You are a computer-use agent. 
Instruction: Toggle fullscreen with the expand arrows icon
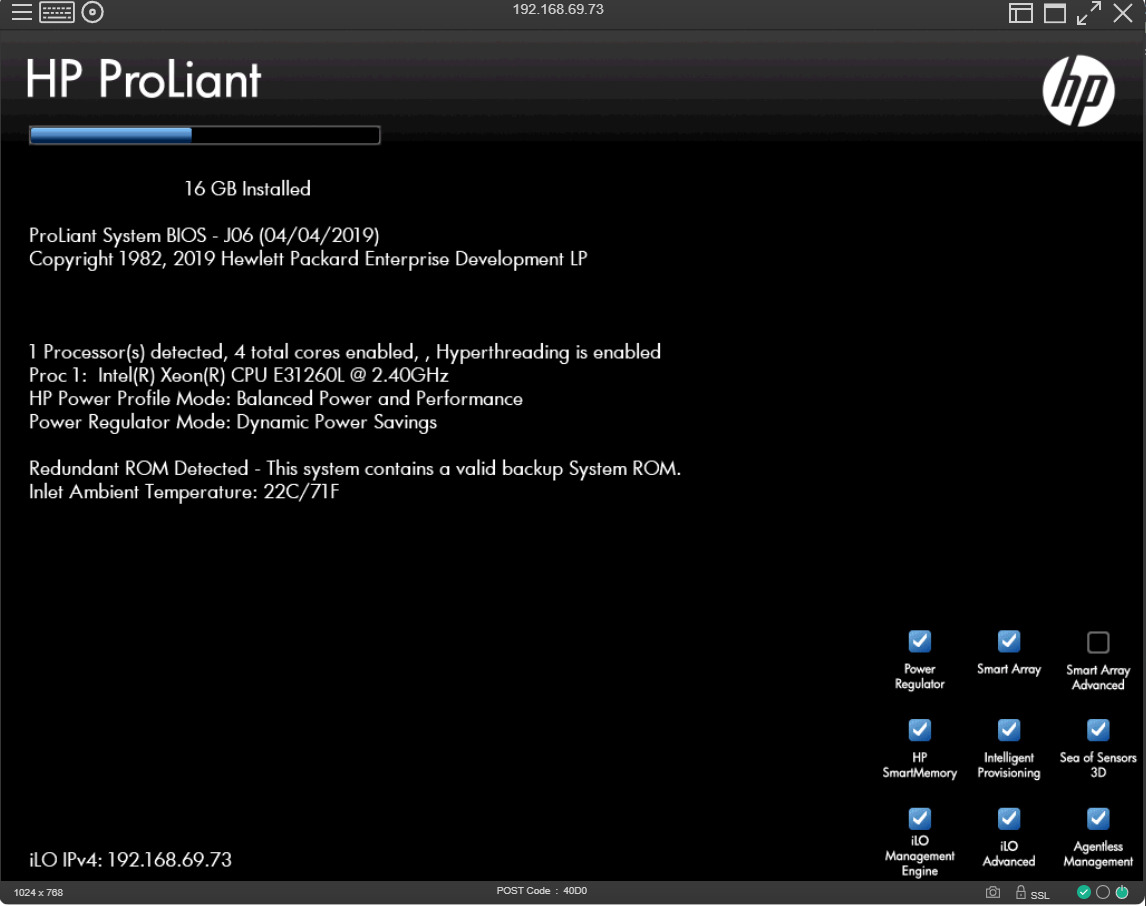pos(1089,12)
